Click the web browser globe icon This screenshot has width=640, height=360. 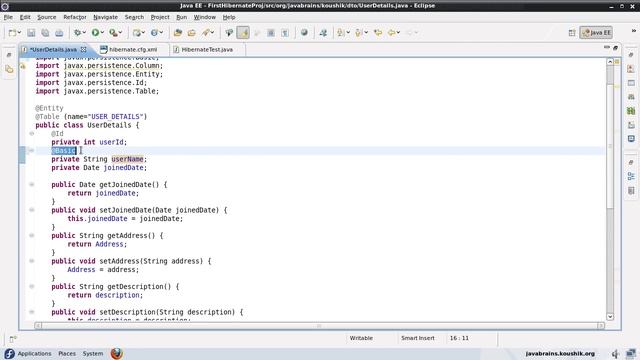click(304, 33)
